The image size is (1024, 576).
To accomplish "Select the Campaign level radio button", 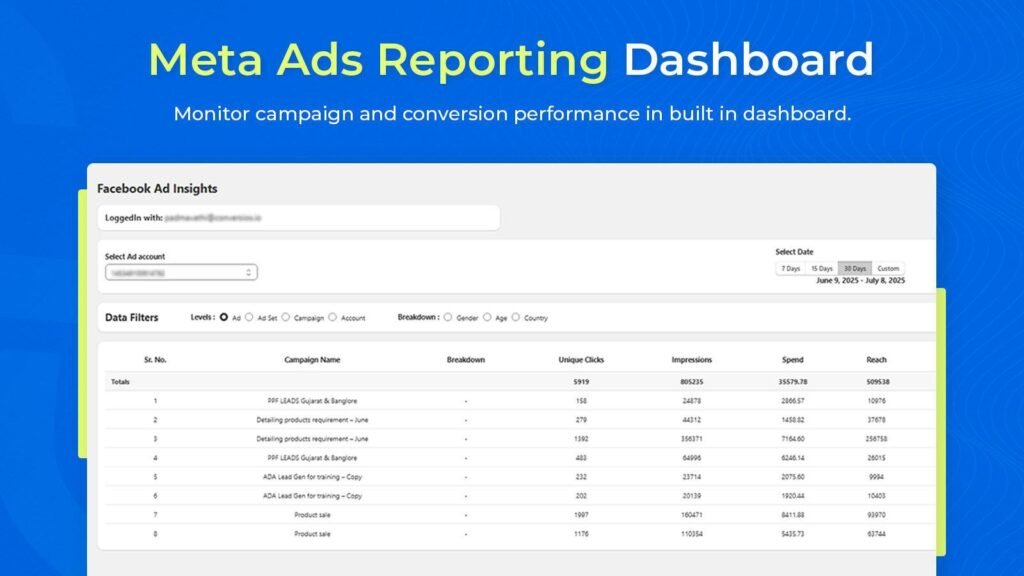I will tap(285, 317).
